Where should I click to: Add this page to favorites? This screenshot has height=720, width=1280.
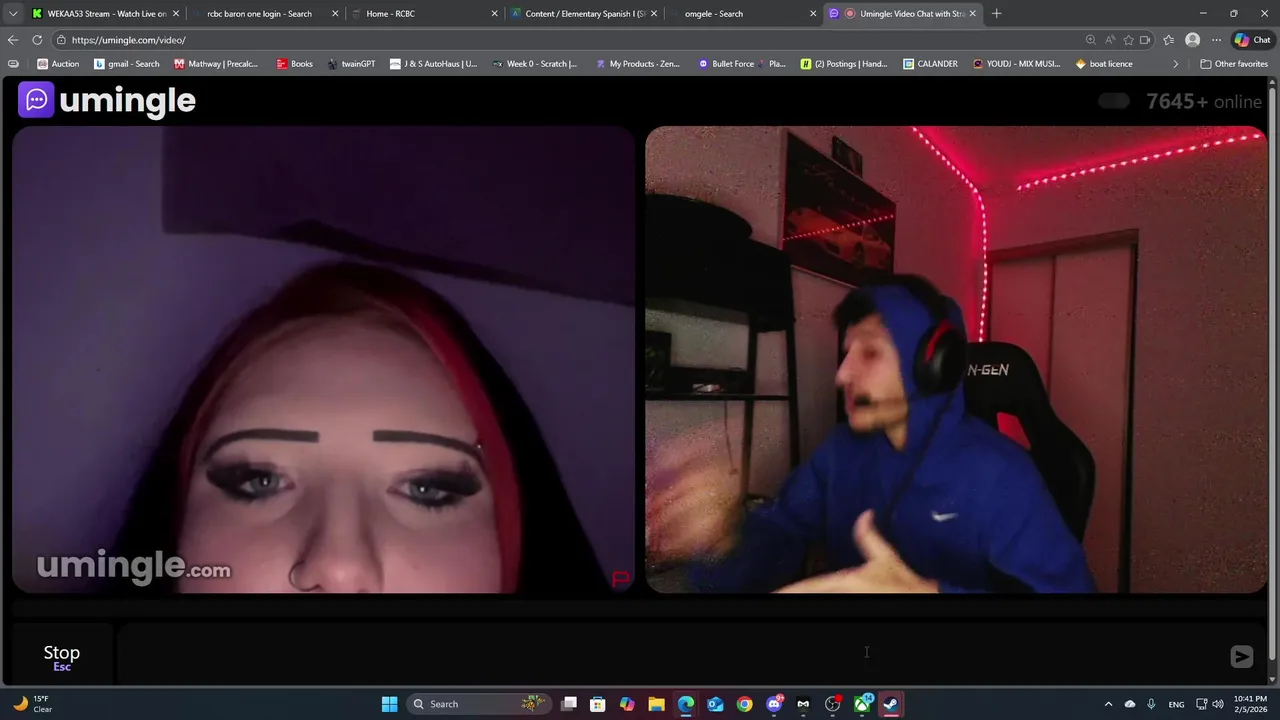[x=1129, y=40]
